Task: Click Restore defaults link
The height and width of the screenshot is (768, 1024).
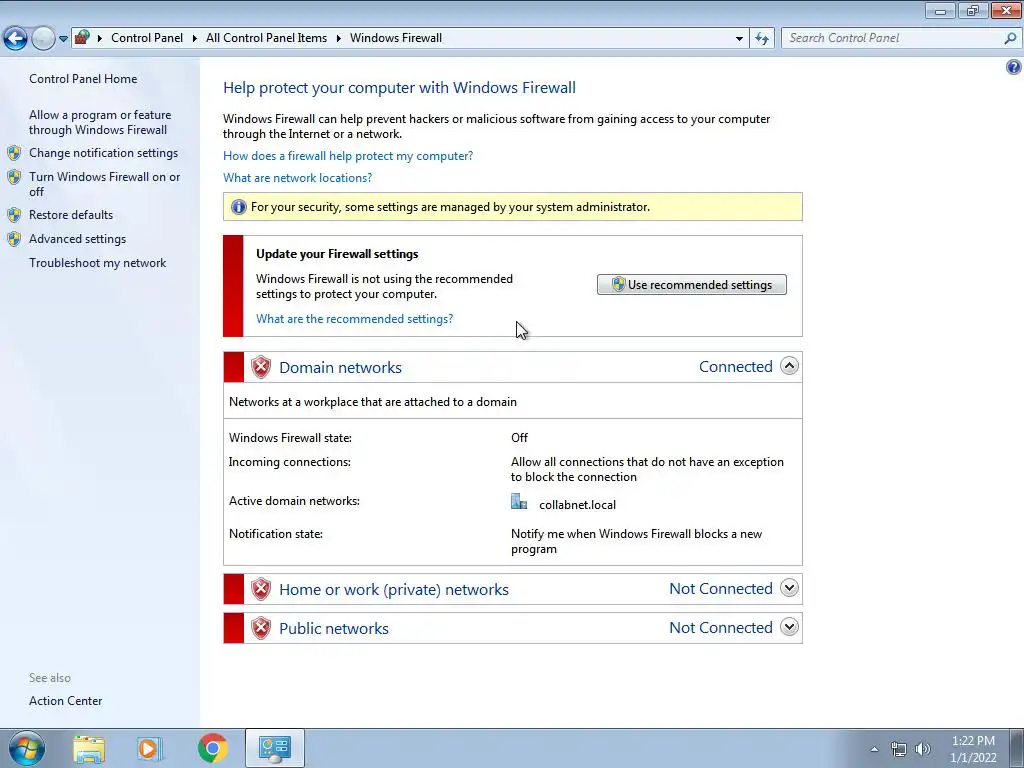Action: (71, 215)
